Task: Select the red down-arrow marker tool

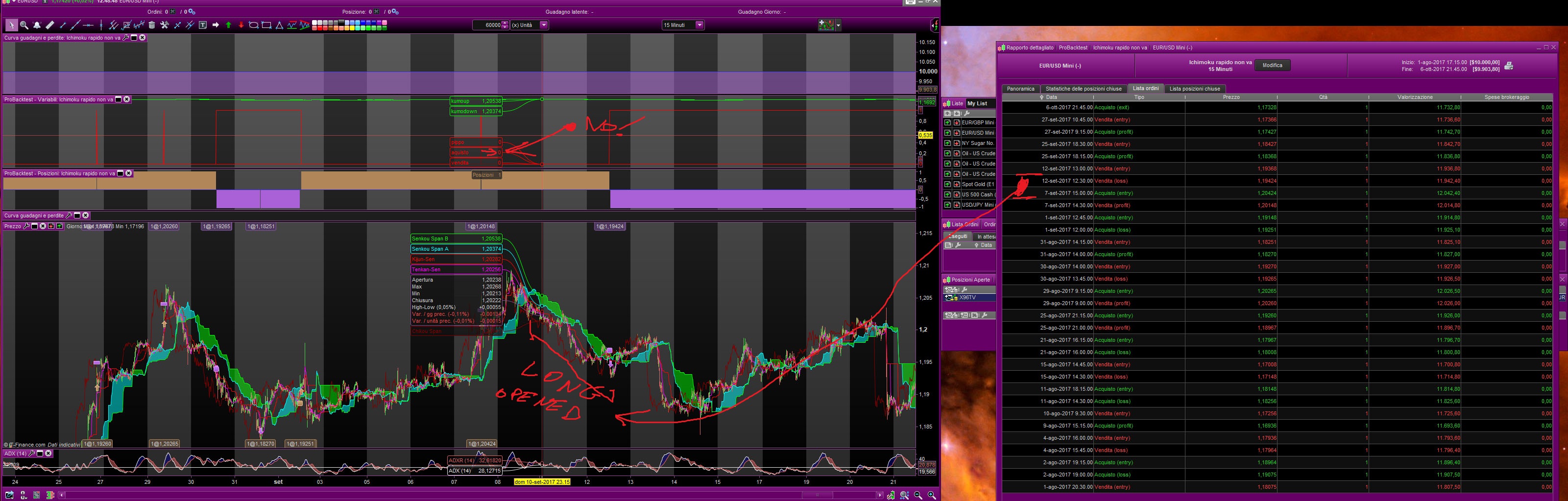Action: pos(241,25)
